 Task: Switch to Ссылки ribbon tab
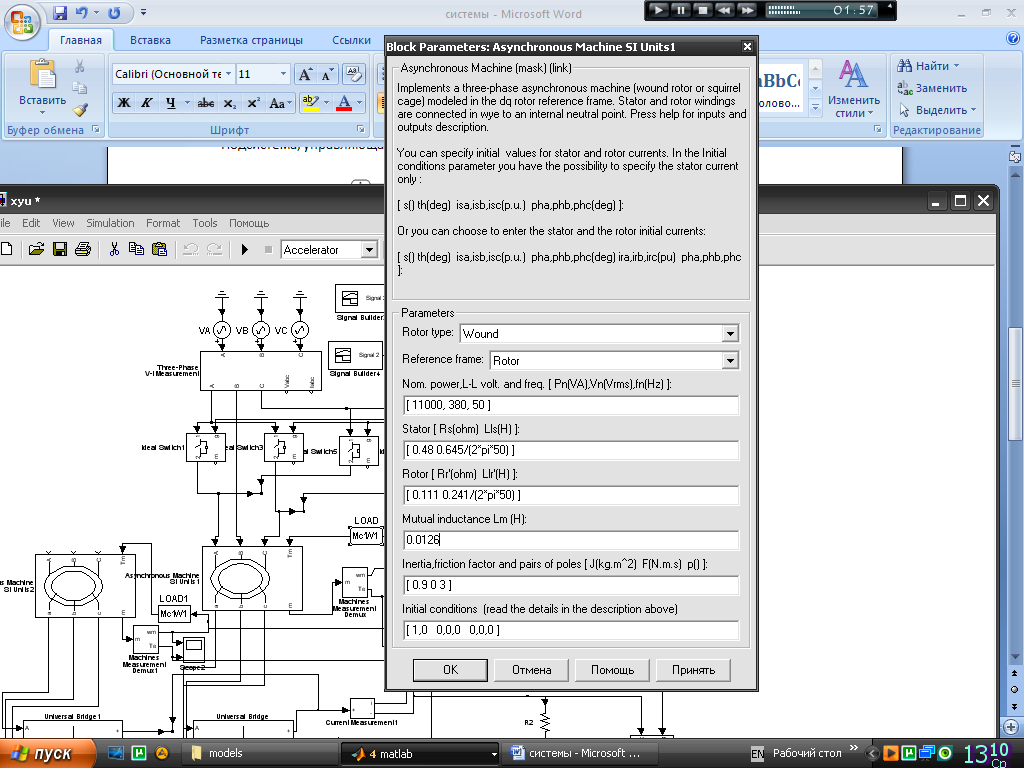point(351,40)
